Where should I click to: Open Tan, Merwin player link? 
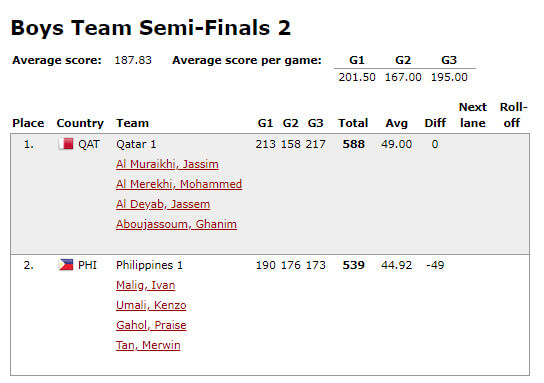click(x=148, y=346)
